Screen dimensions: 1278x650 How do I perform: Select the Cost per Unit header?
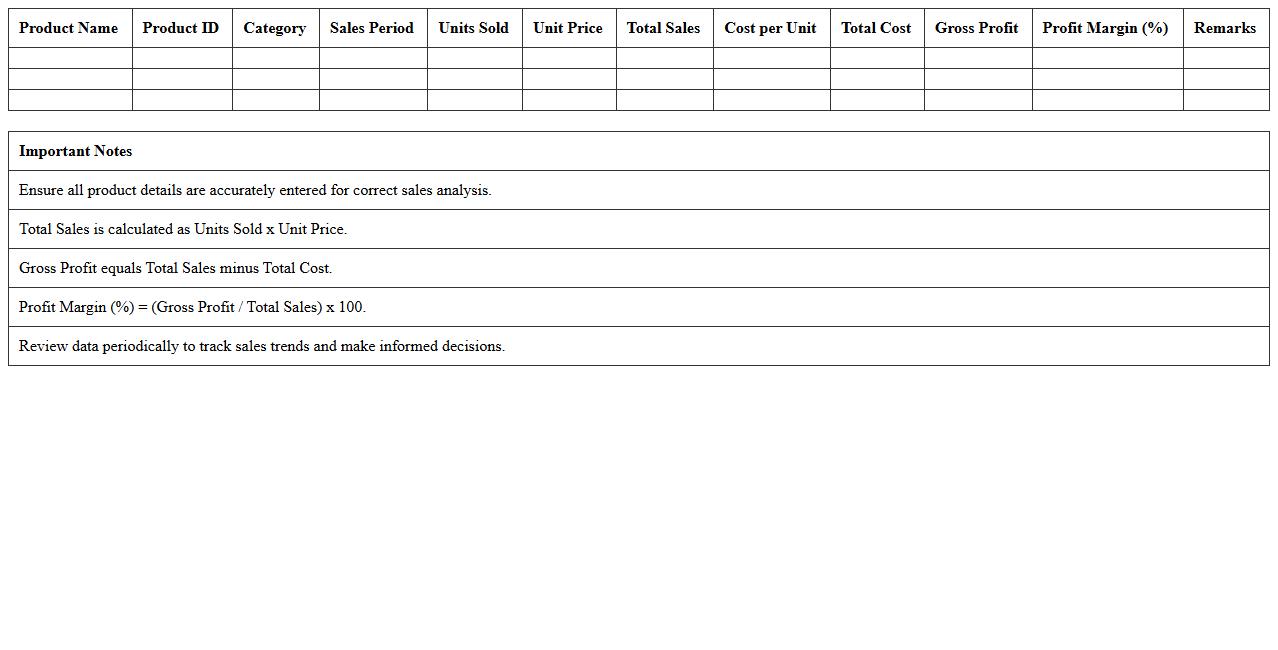(771, 28)
